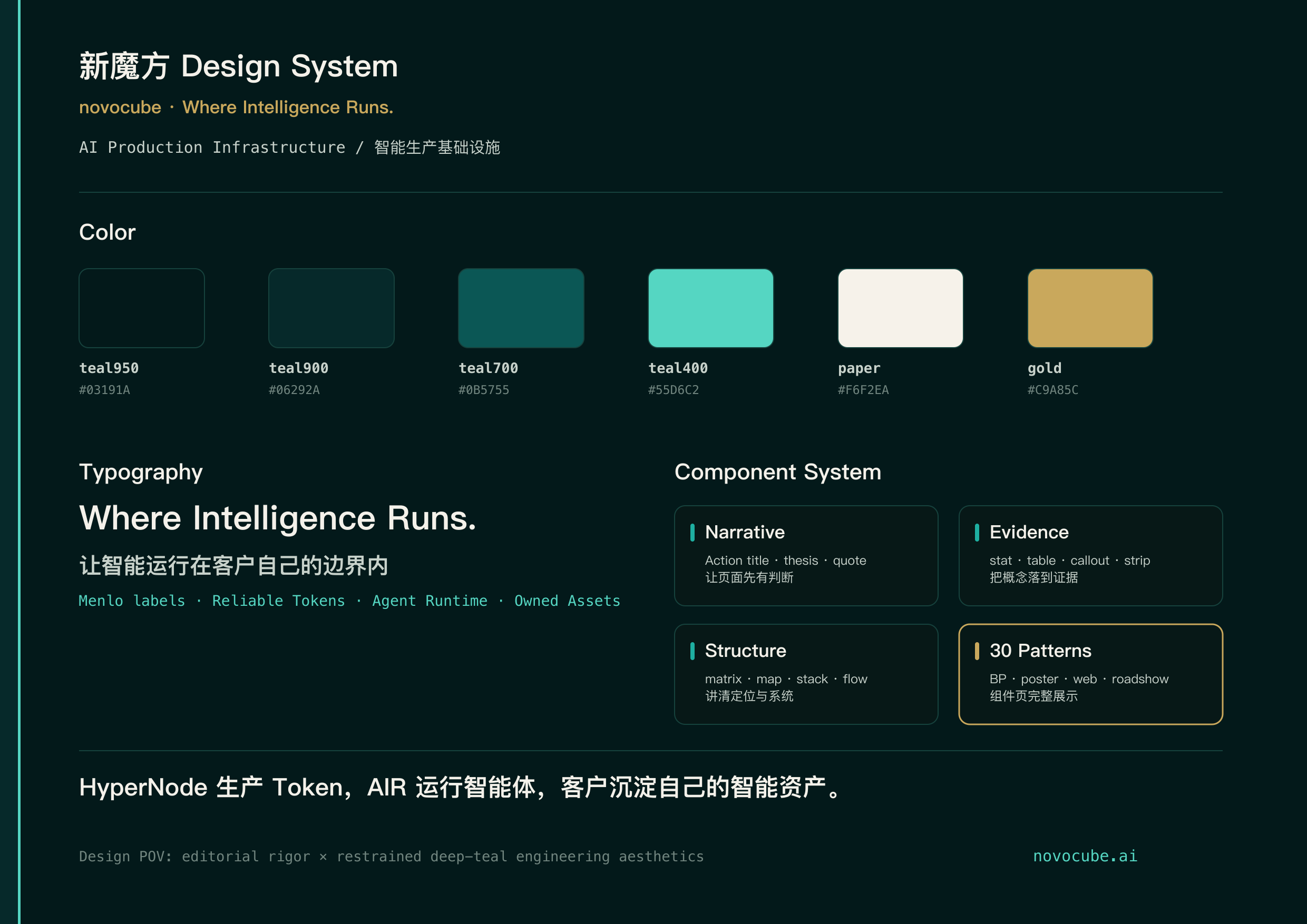The height and width of the screenshot is (924, 1307).
Task: Click the teal950 label
Action: pos(109,368)
